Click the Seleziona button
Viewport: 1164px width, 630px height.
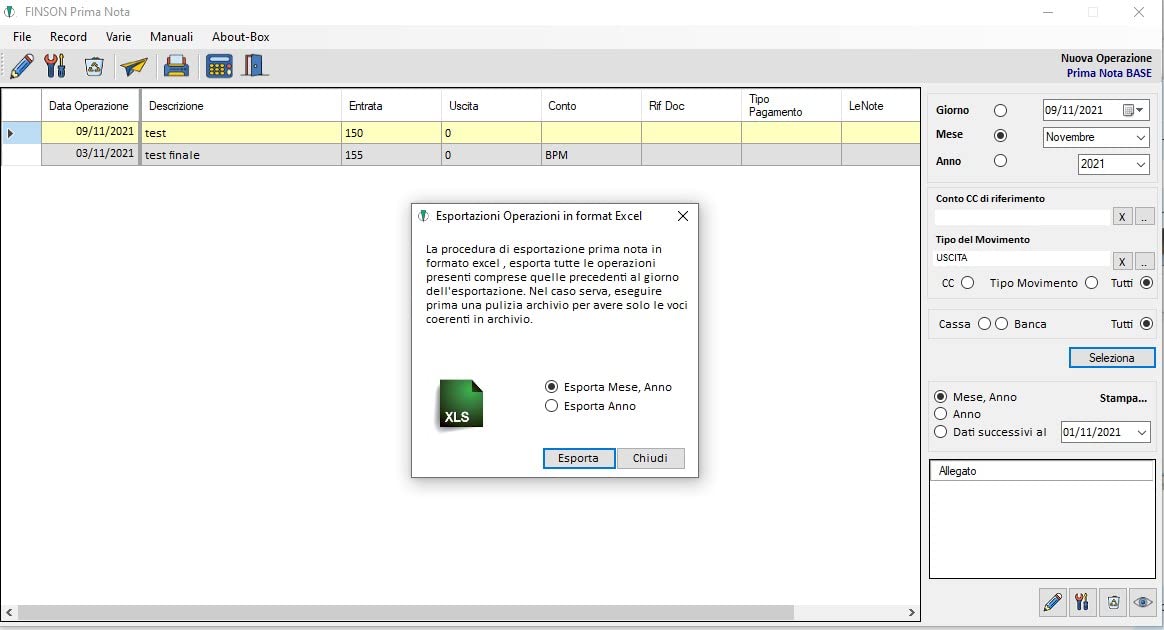pos(1111,358)
